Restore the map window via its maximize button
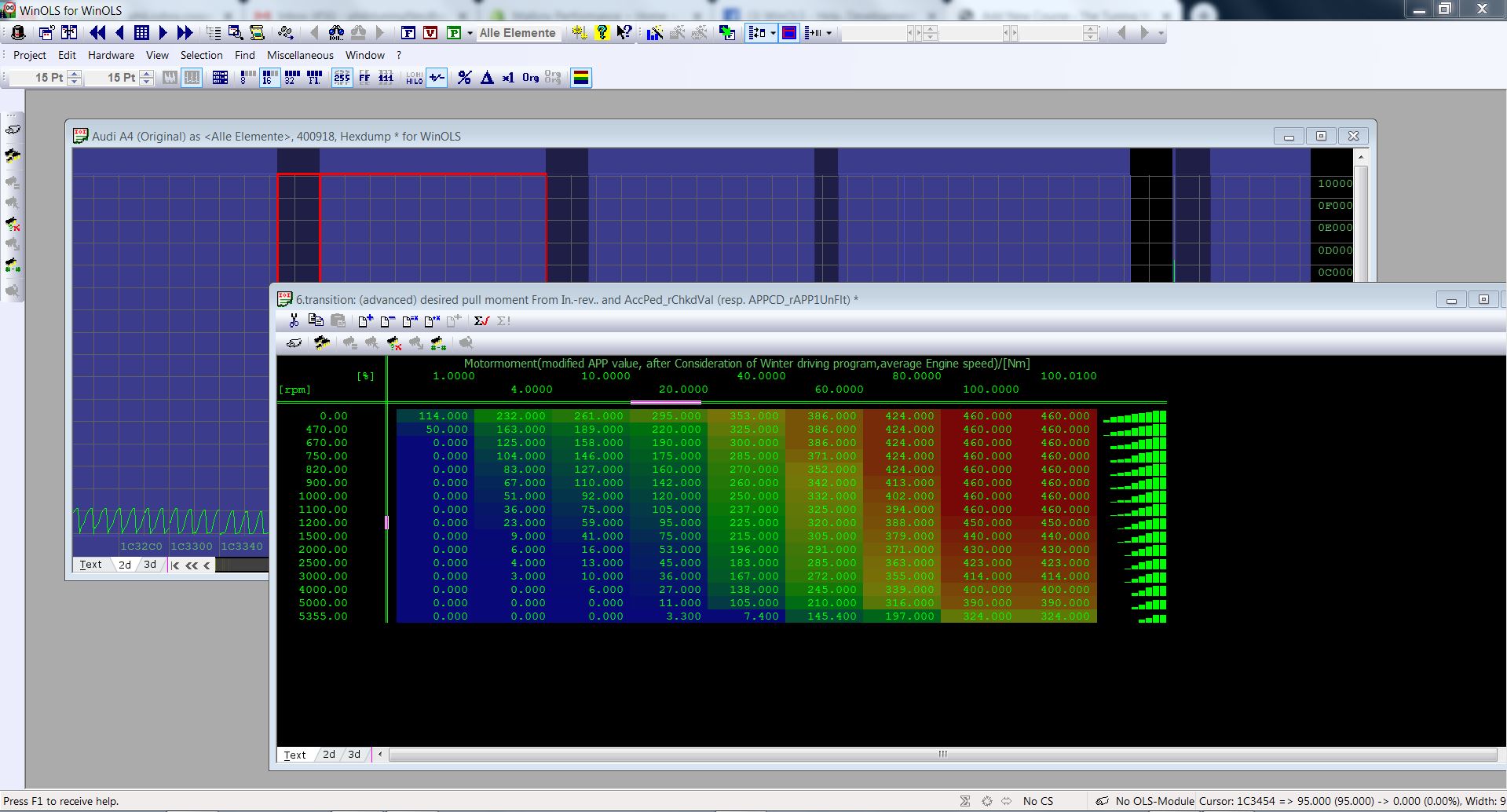The height and width of the screenshot is (812, 1507). [1483, 299]
